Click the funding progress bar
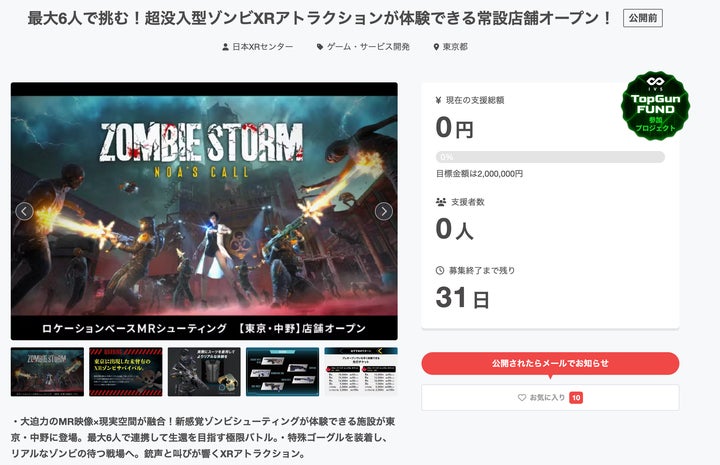 click(x=550, y=157)
